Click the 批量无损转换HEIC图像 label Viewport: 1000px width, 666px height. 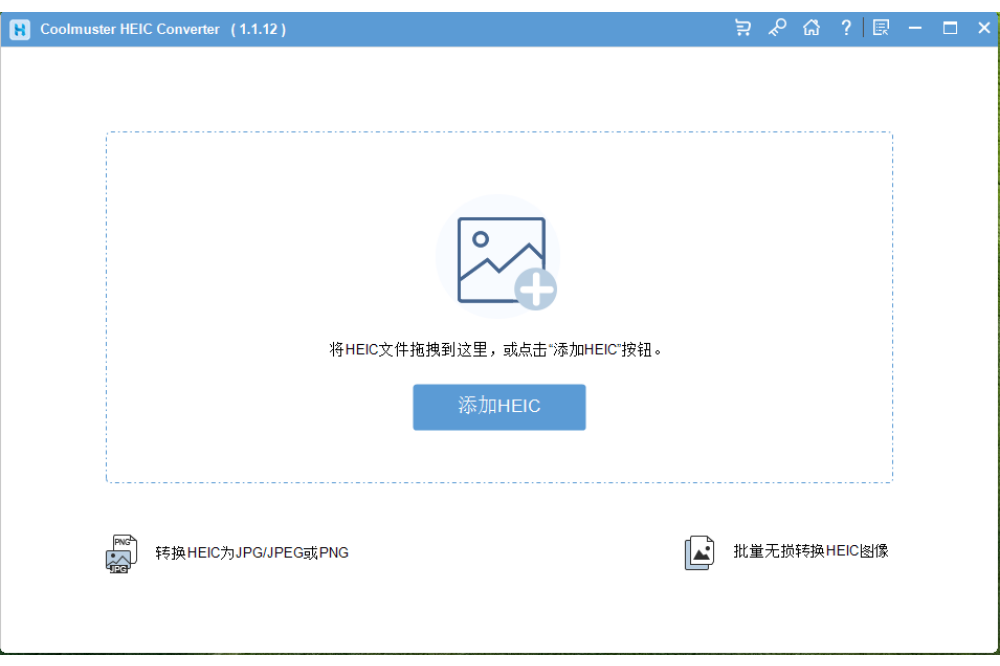[x=811, y=551]
